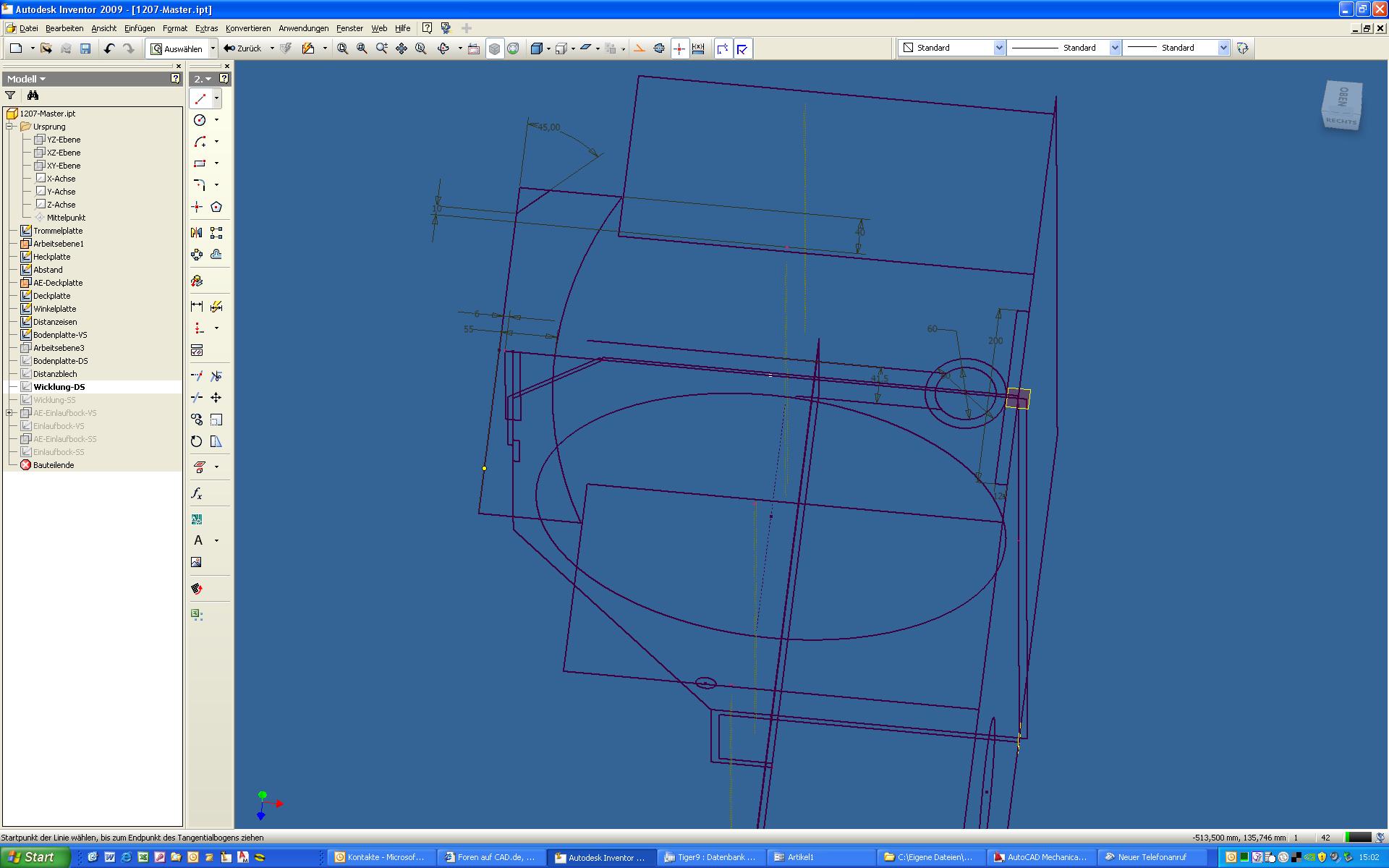
Task: Click the Zurück return button
Action: tap(243, 48)
